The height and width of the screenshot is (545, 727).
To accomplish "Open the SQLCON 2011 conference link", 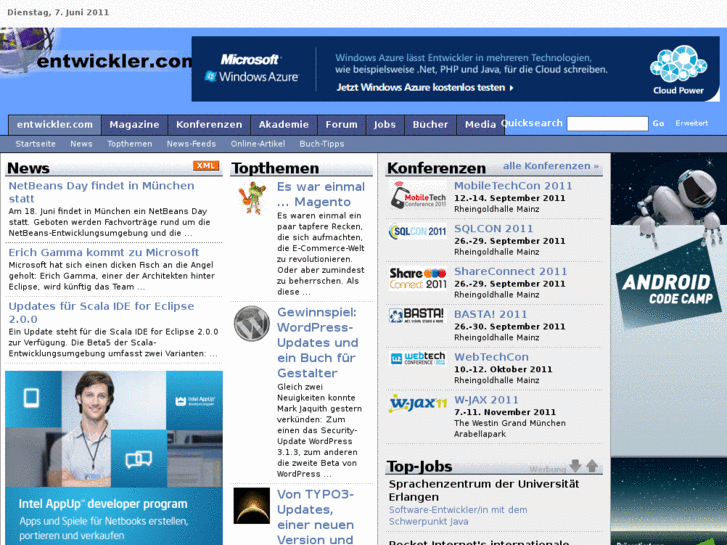I will tap(493, 228).
